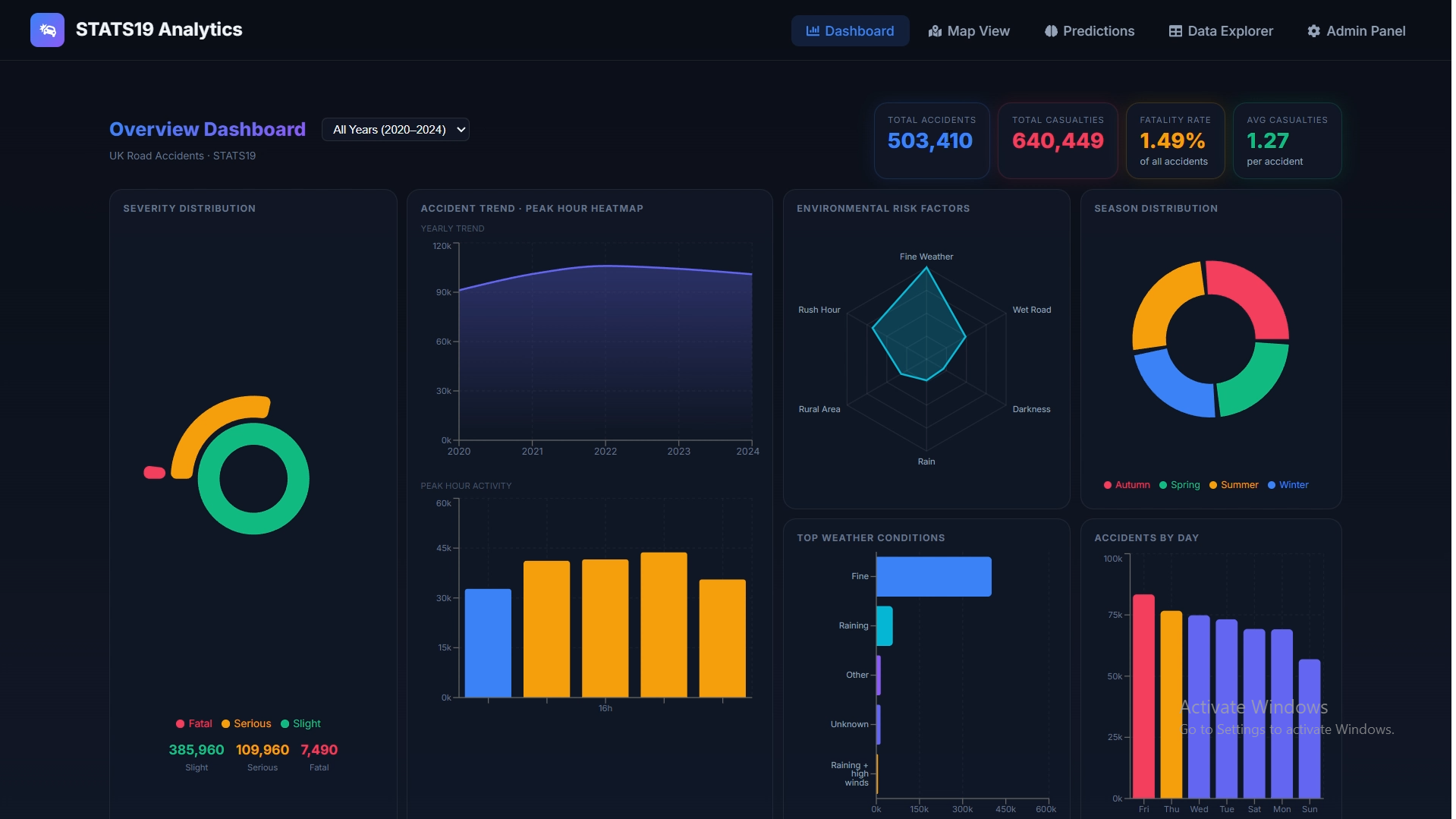Open Admin Panel tab
The image size is (1456, 819).
1356,31
